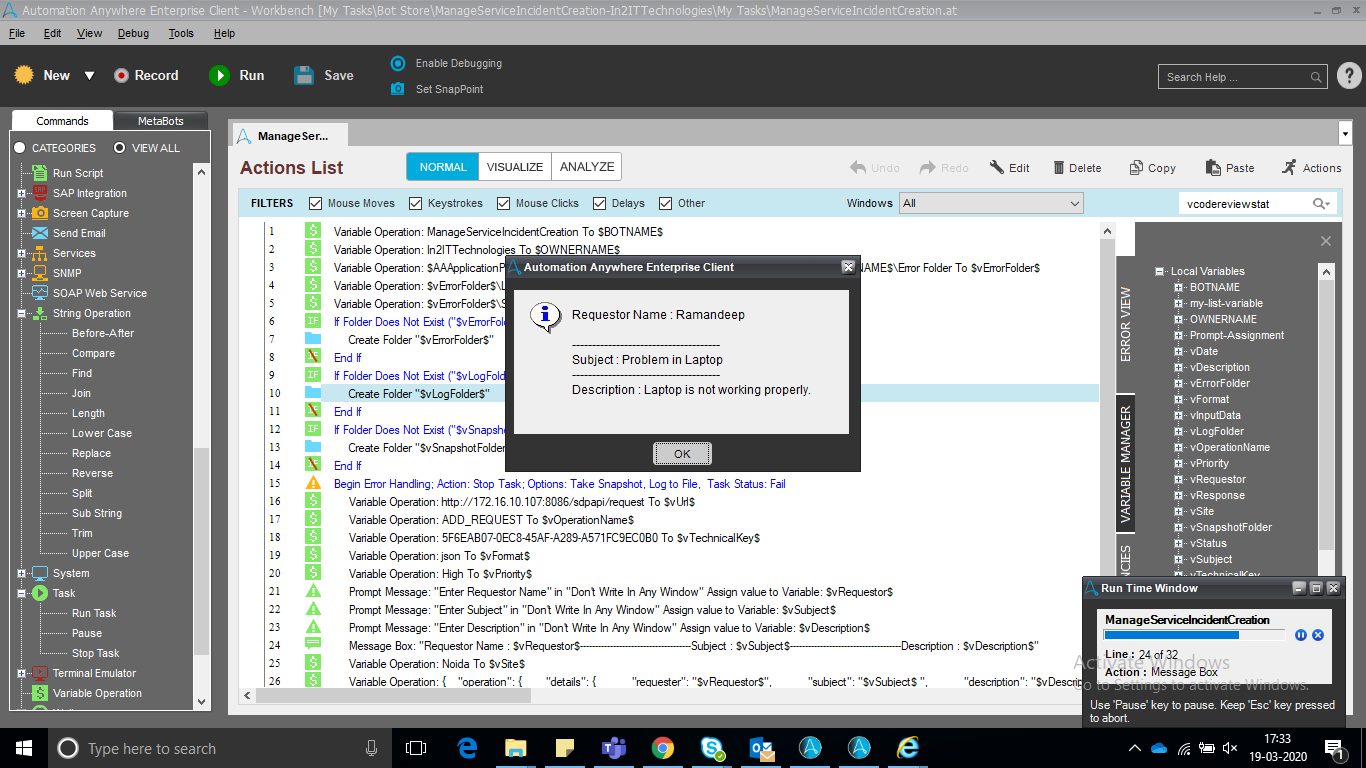The width and height of the screenshot is (1366, 768).
Task: Expand the BOTNAME variable node
Action: 1179,287
